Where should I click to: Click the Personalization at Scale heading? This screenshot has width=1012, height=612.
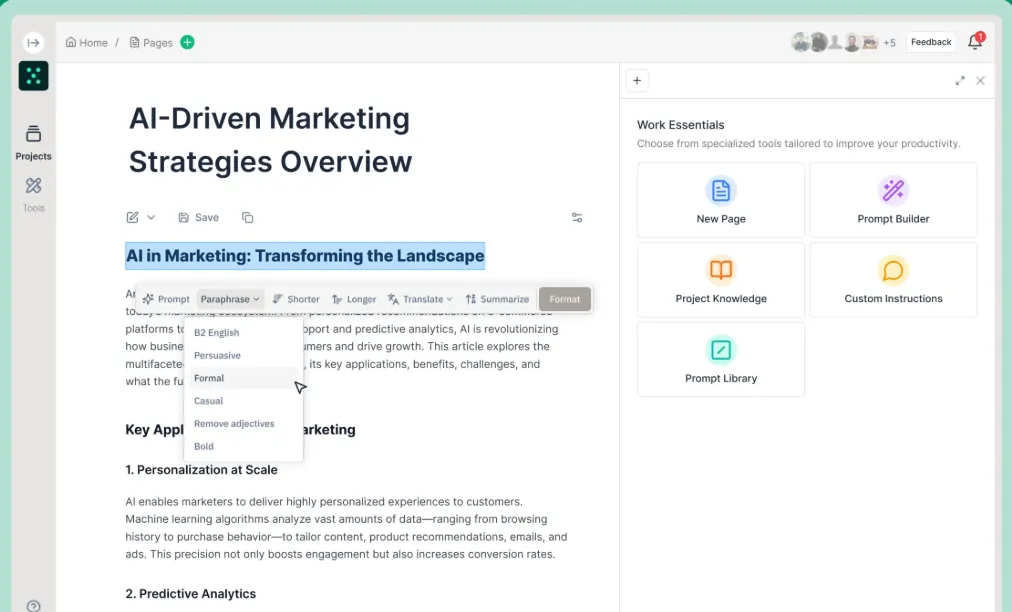(201, 470)
